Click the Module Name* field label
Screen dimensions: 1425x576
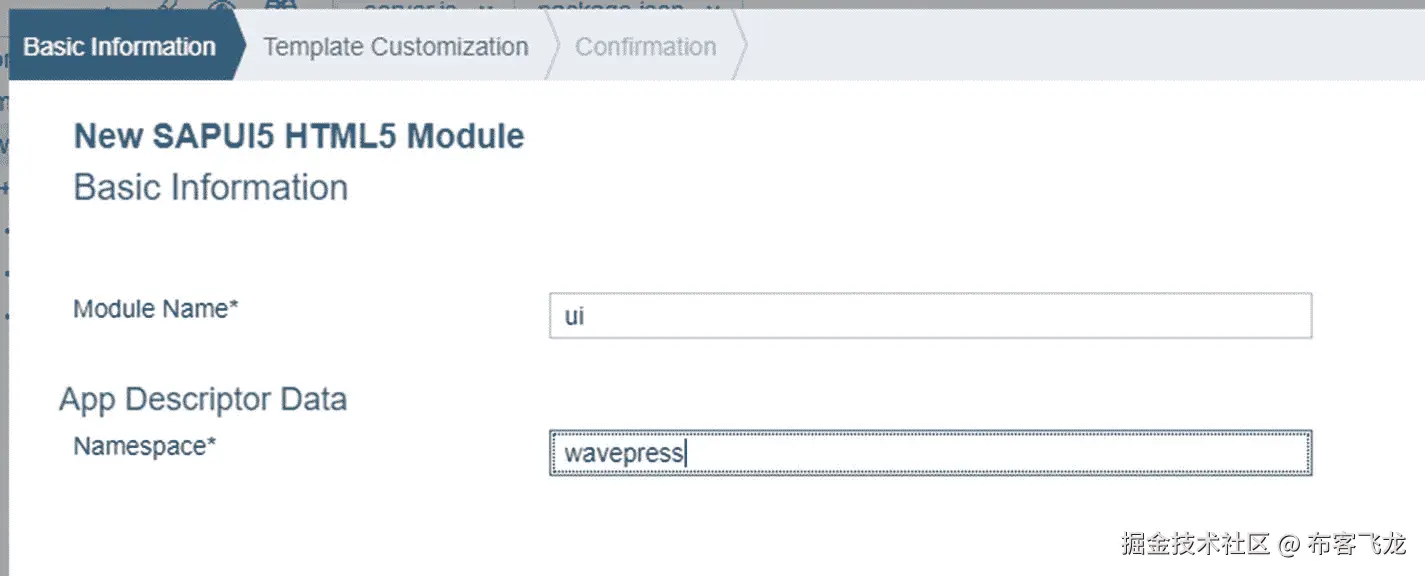coord(156,309)
